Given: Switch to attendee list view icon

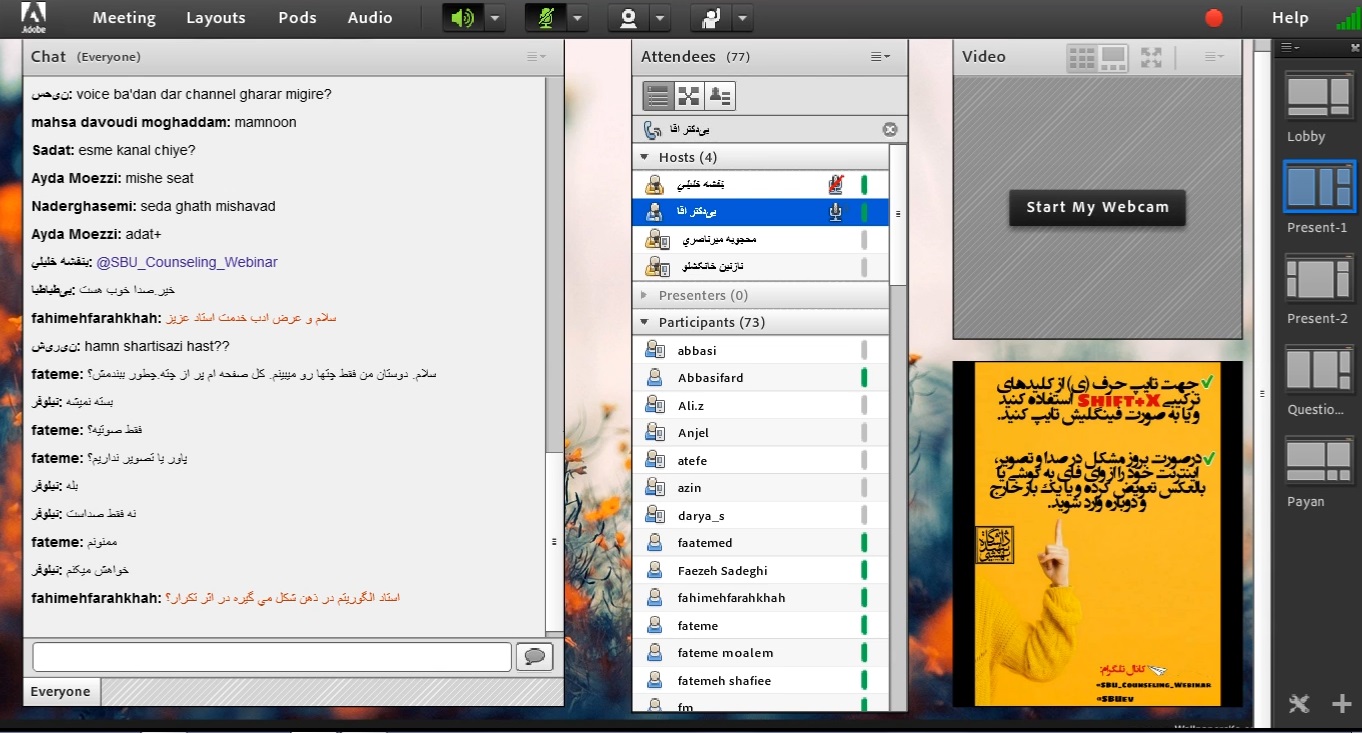Looking at the screenshot, I should click(658, 96).
